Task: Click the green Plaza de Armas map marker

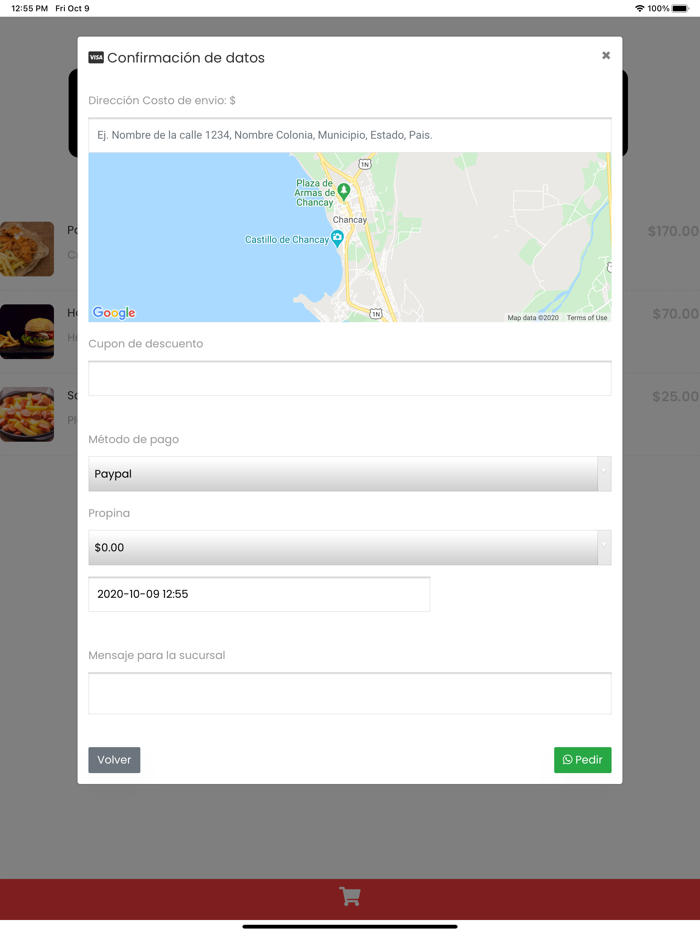Action: pyautogui.click(x=344, y=190)
